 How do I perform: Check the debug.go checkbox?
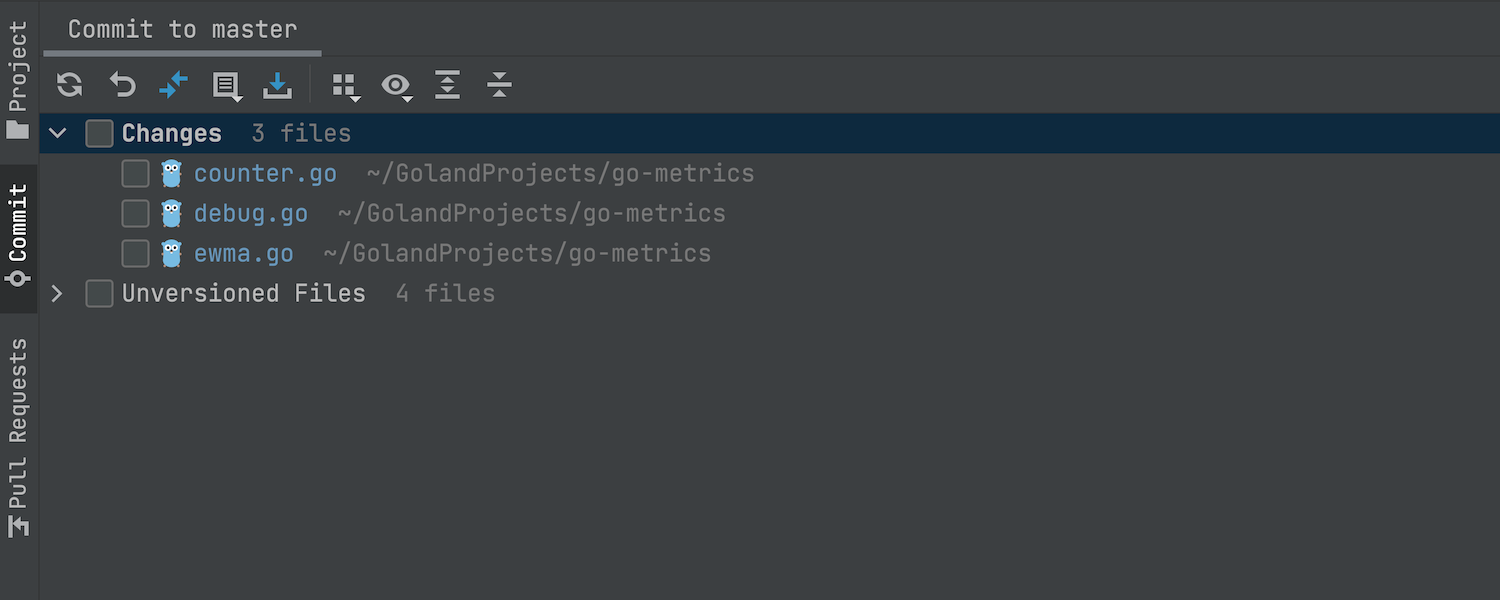coord(135,214)
